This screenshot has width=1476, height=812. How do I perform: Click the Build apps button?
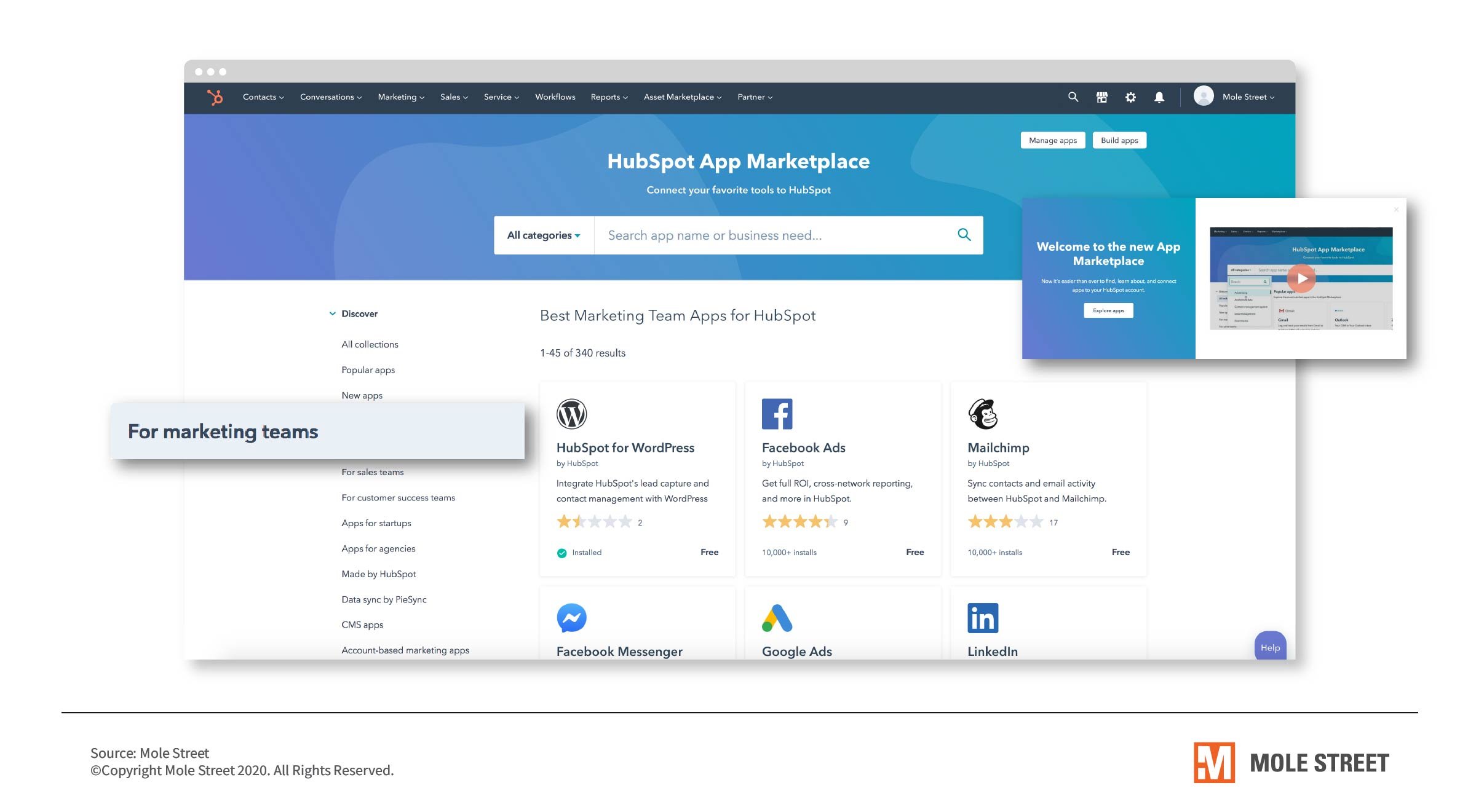coord(1119,140)
